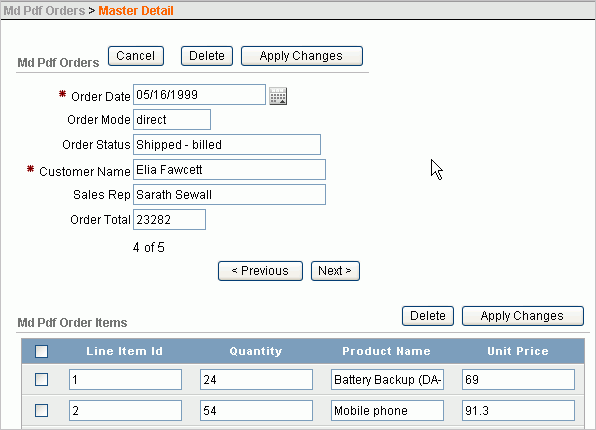Click the Cancel button
596x430 pixels.
click(x=136, y=56)
